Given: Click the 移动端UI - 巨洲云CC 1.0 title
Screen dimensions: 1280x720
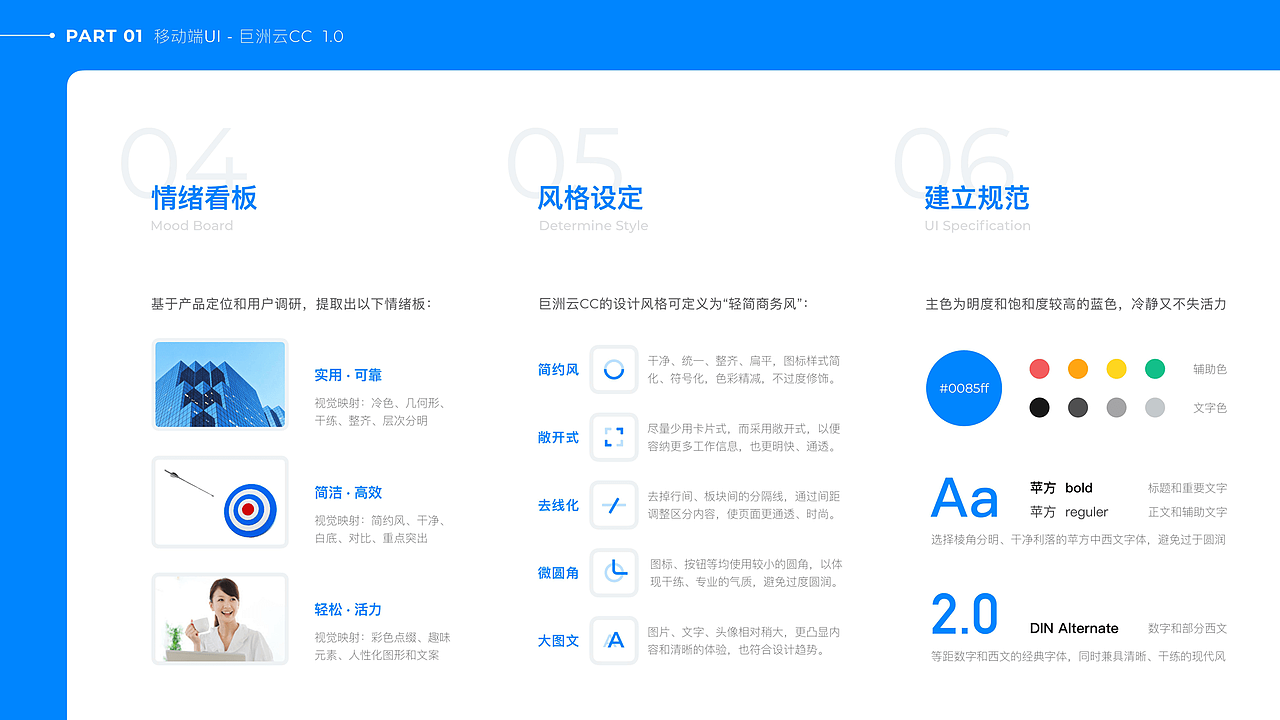Looking at the screenshot, I should pyautogui.click(x=249, y=36).
